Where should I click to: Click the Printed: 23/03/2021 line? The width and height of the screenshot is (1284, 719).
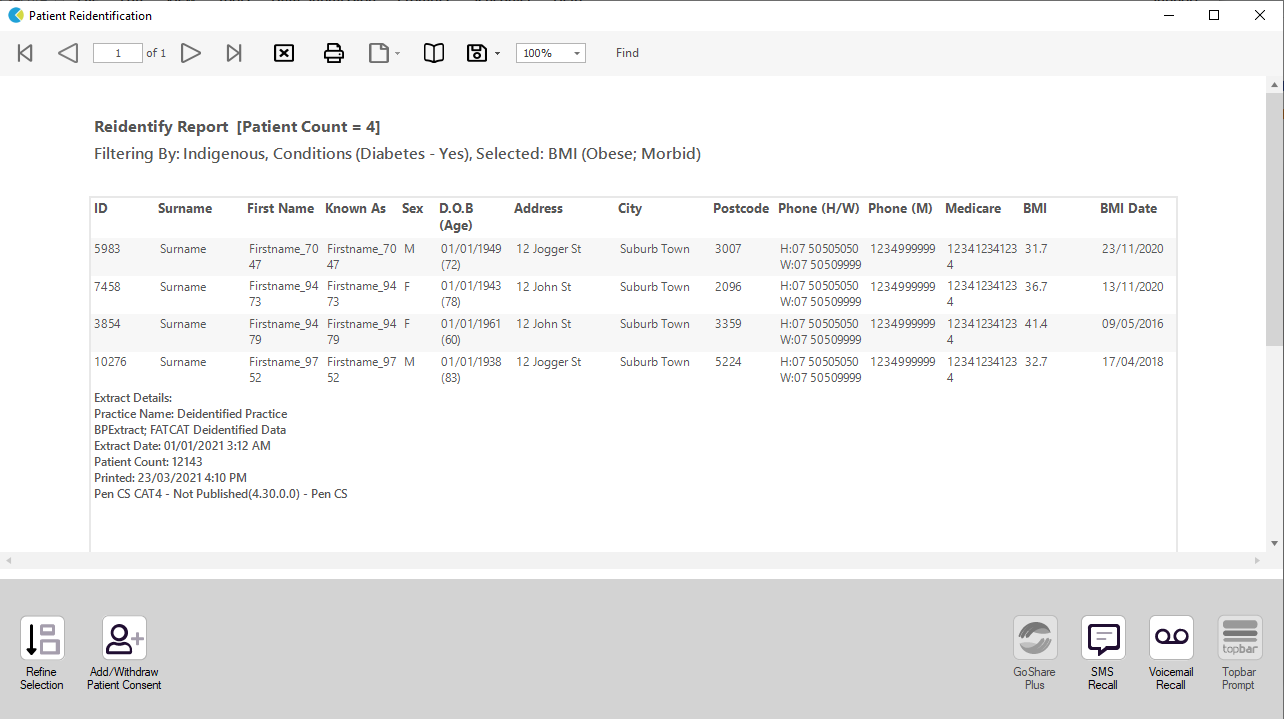[170, 478]
